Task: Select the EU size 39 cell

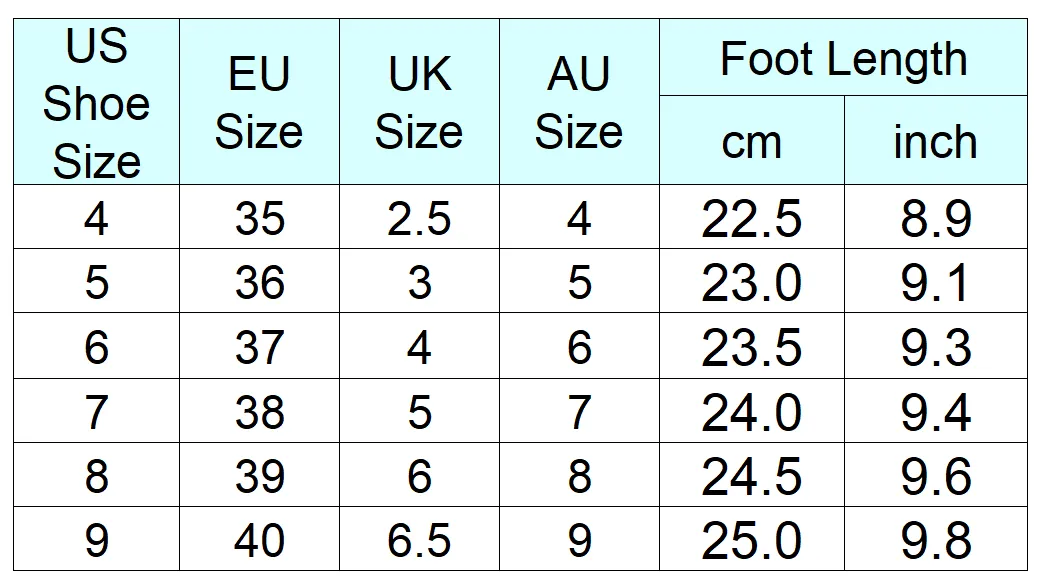Action: point(259,475)
